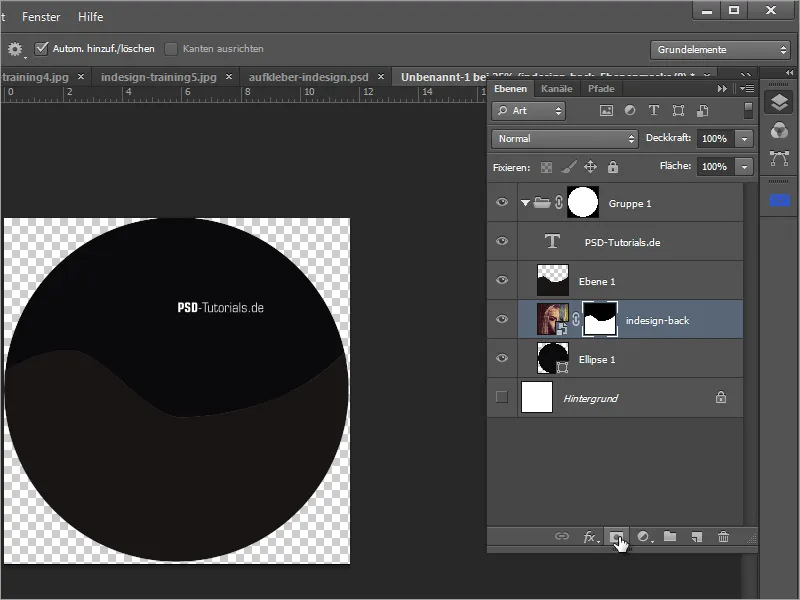This screenshot has width=800, height=600.
Task: Show more panel tabs double arrow
Action: [722, 89]
